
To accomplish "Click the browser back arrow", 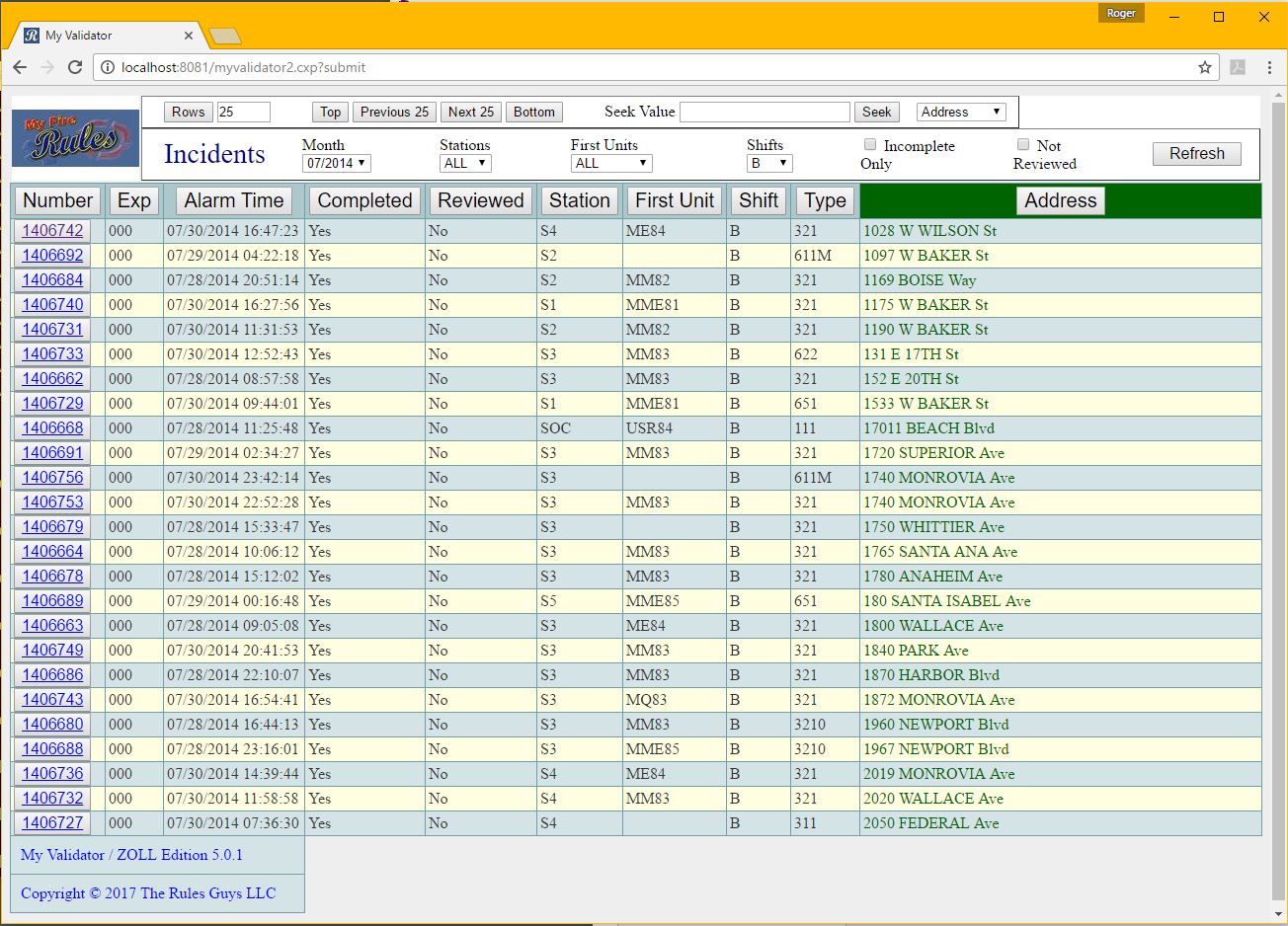I will coord(20,67).
